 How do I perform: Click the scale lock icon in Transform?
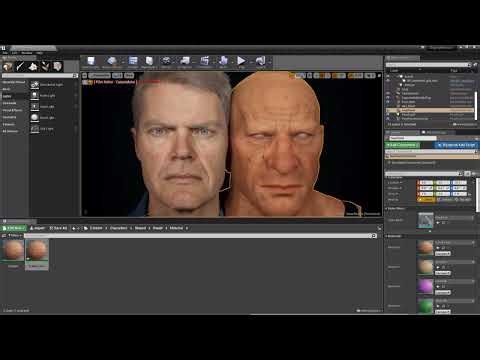(x=470, y=194)
